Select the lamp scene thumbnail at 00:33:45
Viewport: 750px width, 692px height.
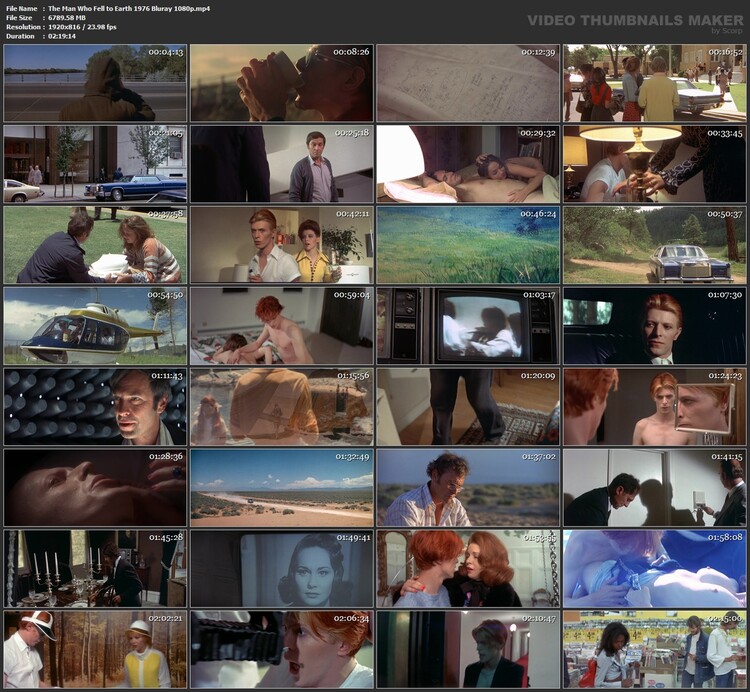tap(655, 164)
